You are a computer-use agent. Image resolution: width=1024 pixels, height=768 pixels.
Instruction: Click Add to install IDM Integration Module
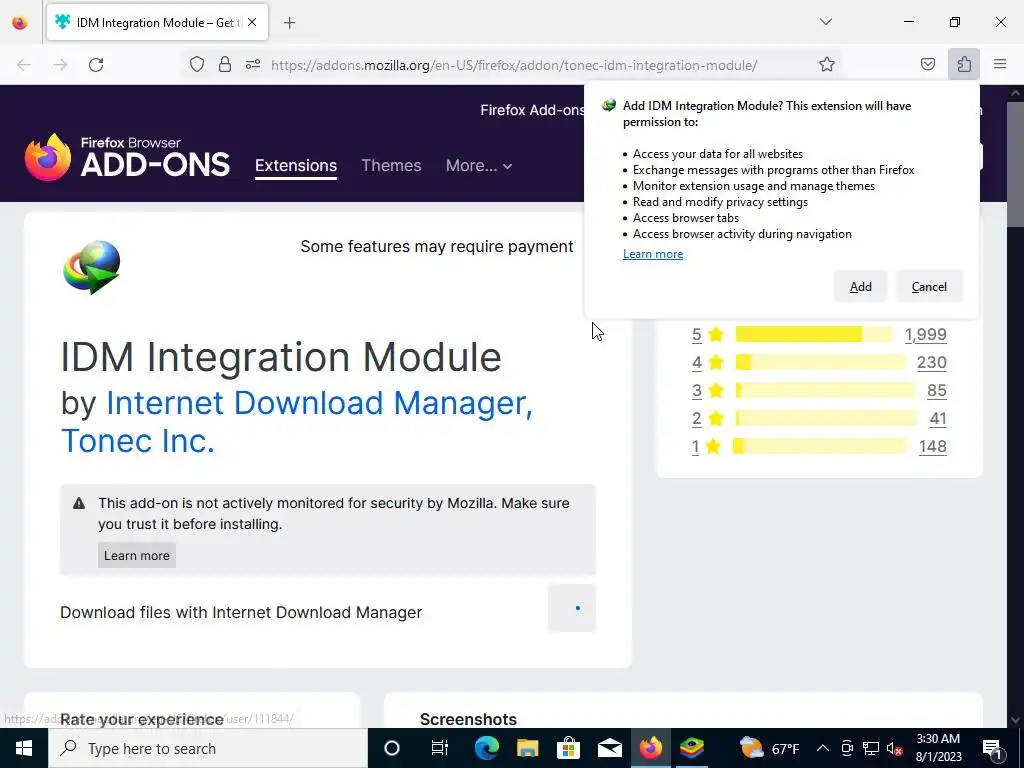pyautogui.click(x=860, y=287)
